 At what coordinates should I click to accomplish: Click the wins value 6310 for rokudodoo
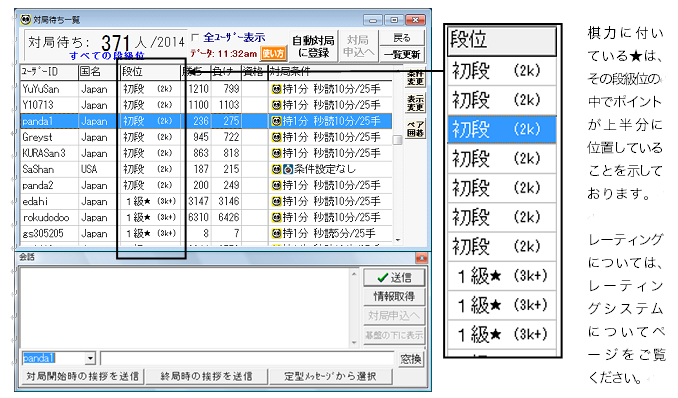coord(198,217)
